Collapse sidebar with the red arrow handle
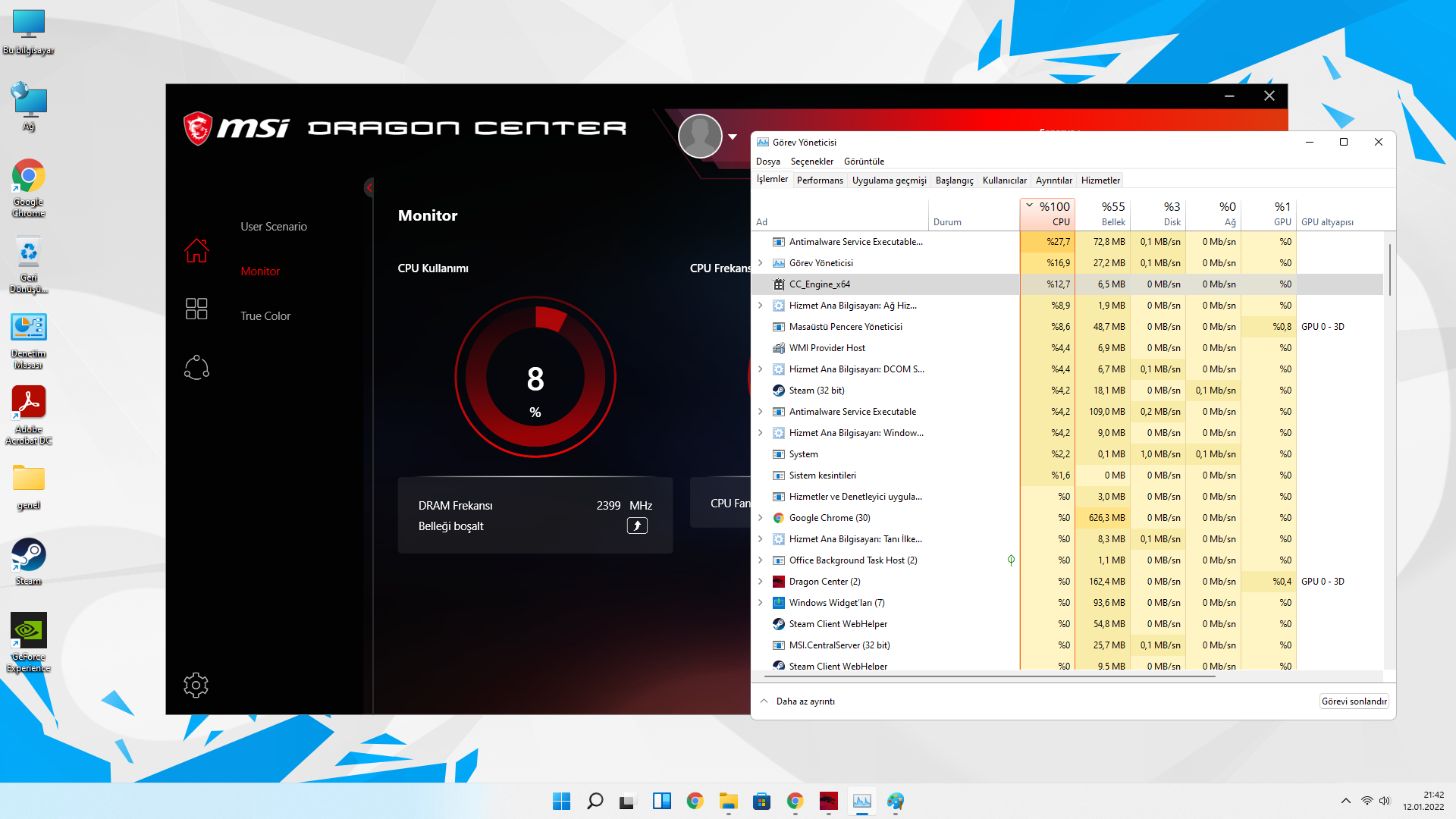Screen dimensions: 1456x819 [369, 187]
